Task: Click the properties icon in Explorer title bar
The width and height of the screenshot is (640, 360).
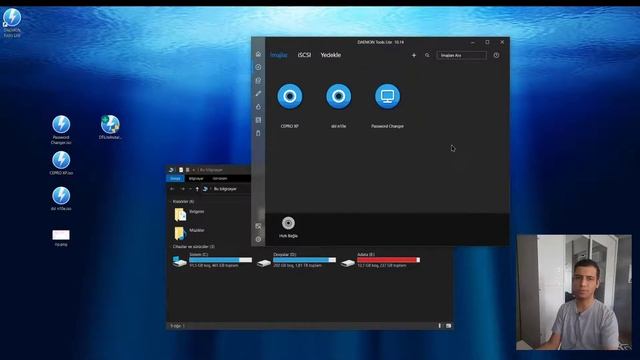Action: (181, 170)
